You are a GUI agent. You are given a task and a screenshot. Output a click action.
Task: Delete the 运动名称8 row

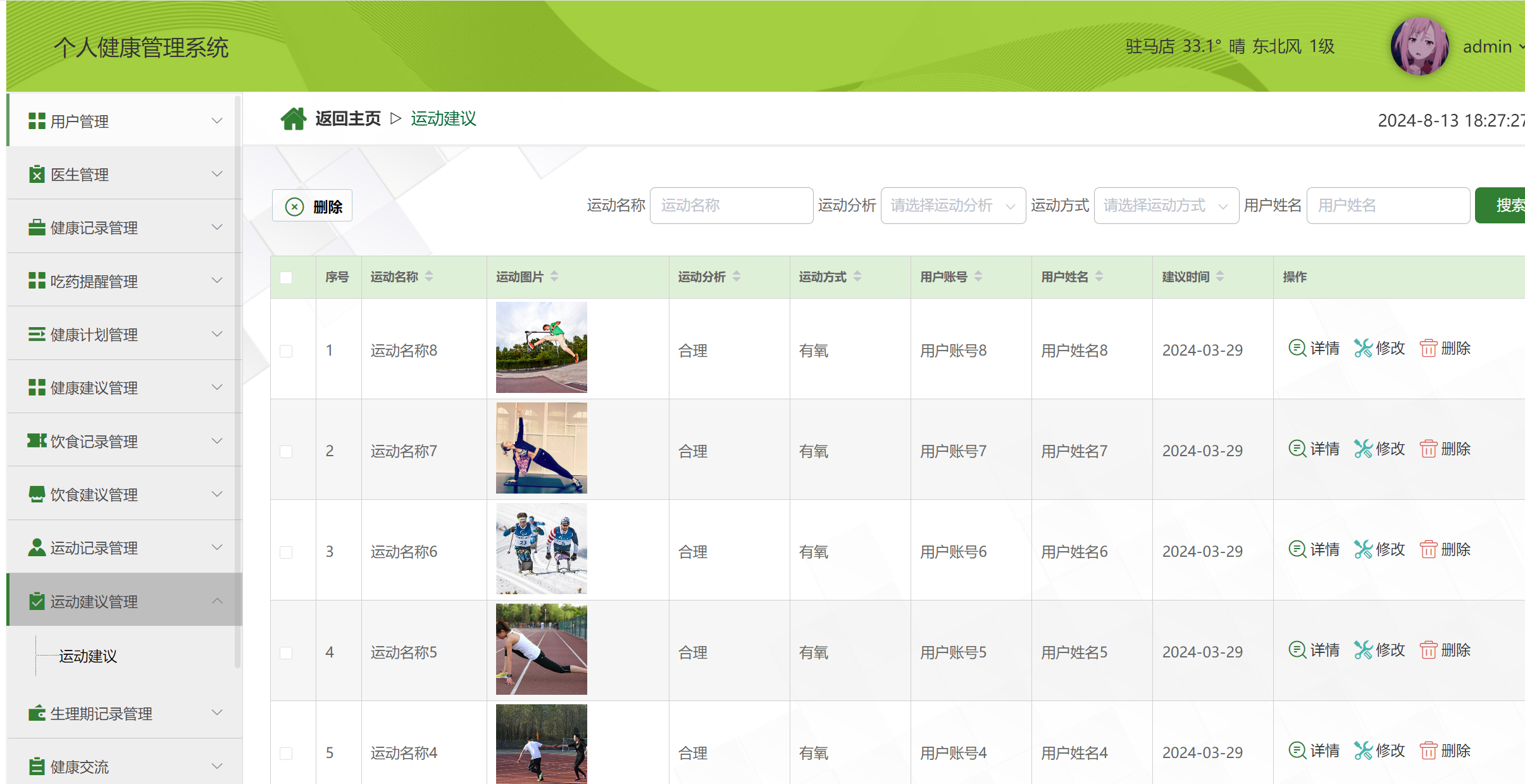pyautogui.click(x=1445, y=348)
